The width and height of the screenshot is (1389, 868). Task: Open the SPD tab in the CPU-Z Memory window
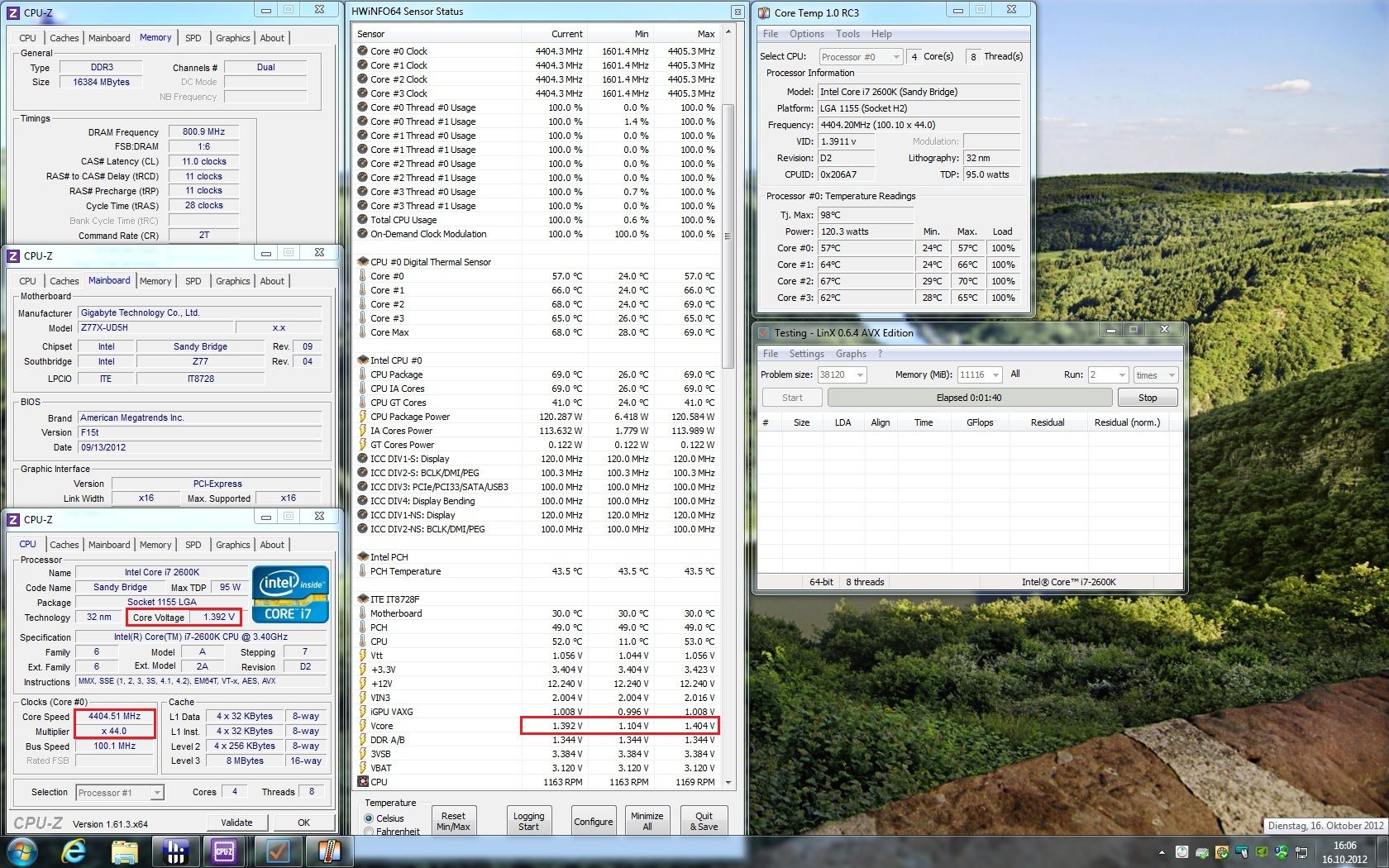193,38
